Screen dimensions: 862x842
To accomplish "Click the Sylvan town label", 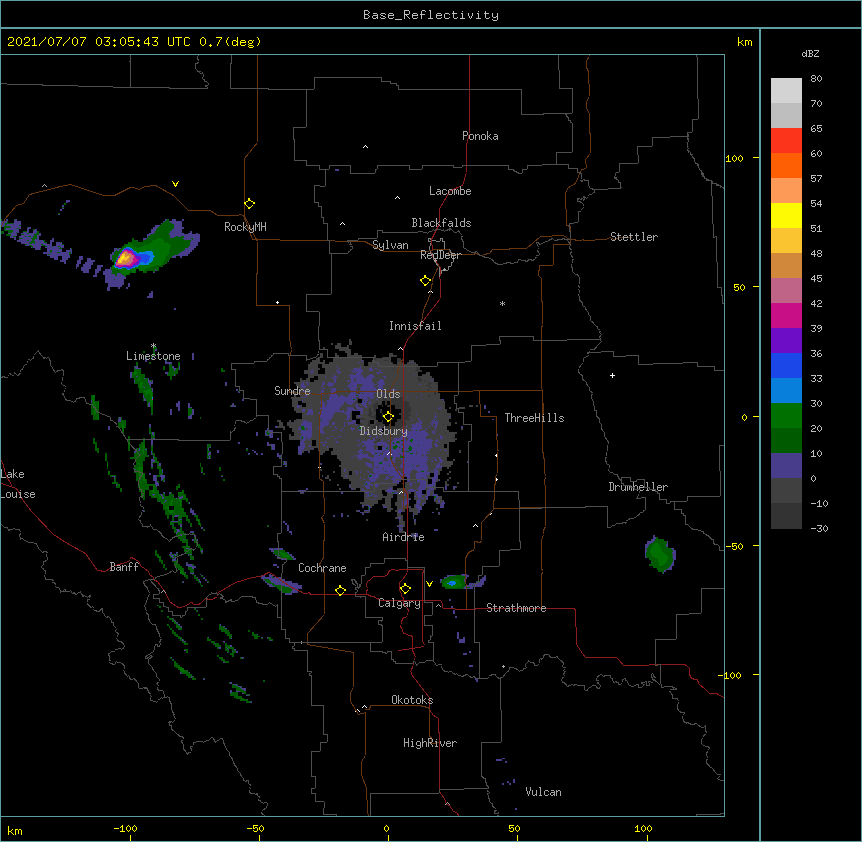I will tap(390, 245).
